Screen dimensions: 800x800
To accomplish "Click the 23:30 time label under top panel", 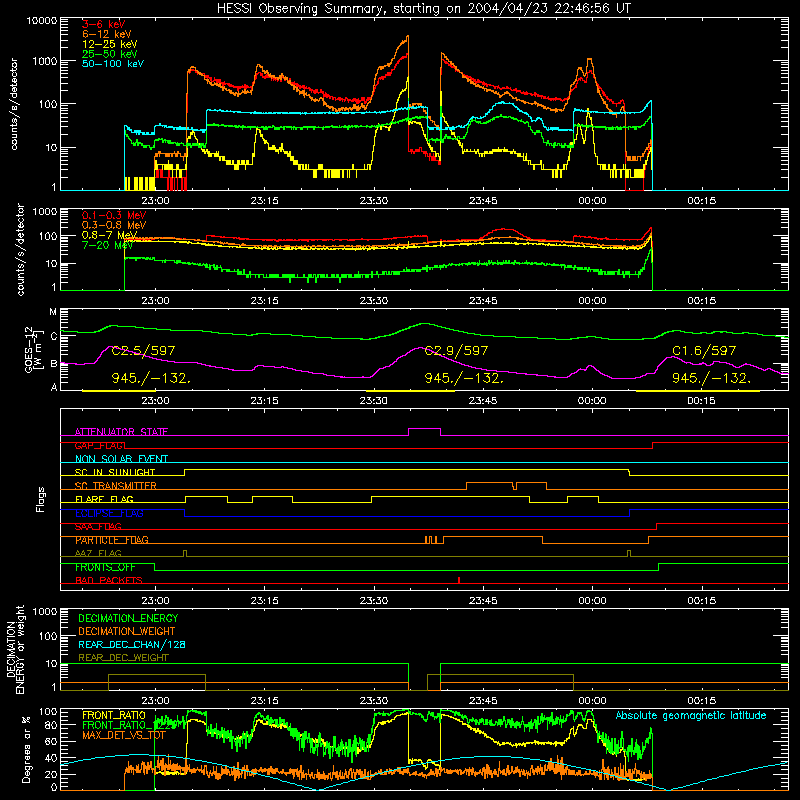I will (x=374, y=201).
